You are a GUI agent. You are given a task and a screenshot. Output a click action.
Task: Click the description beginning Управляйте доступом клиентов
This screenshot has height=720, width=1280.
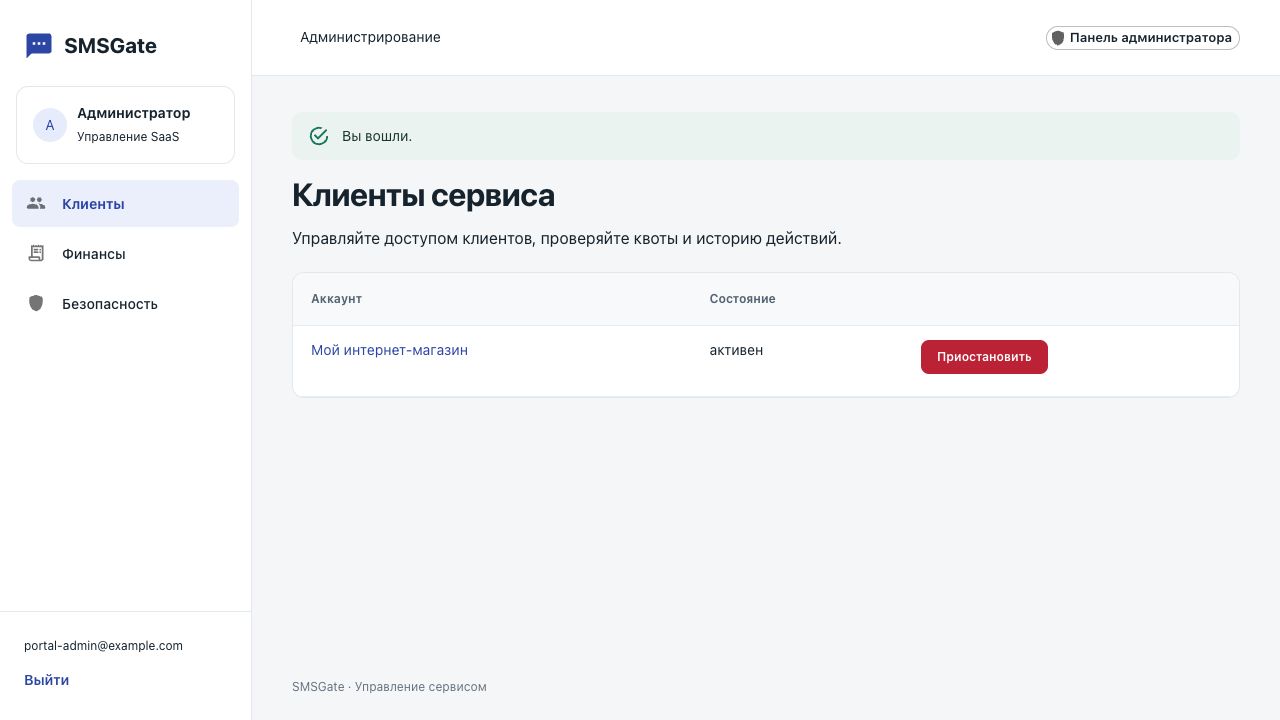(x=567, y=239)
